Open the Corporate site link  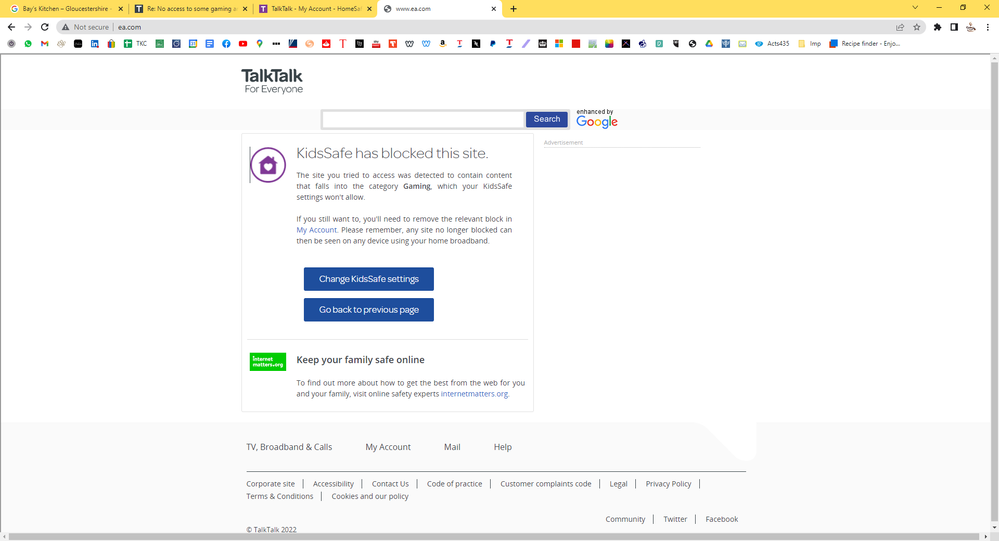pos(271,484)
